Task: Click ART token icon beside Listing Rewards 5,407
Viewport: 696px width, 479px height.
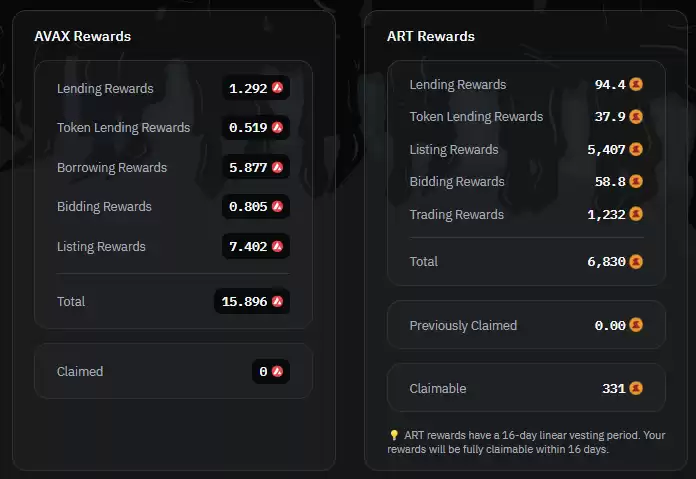Action: coord(636,149)
